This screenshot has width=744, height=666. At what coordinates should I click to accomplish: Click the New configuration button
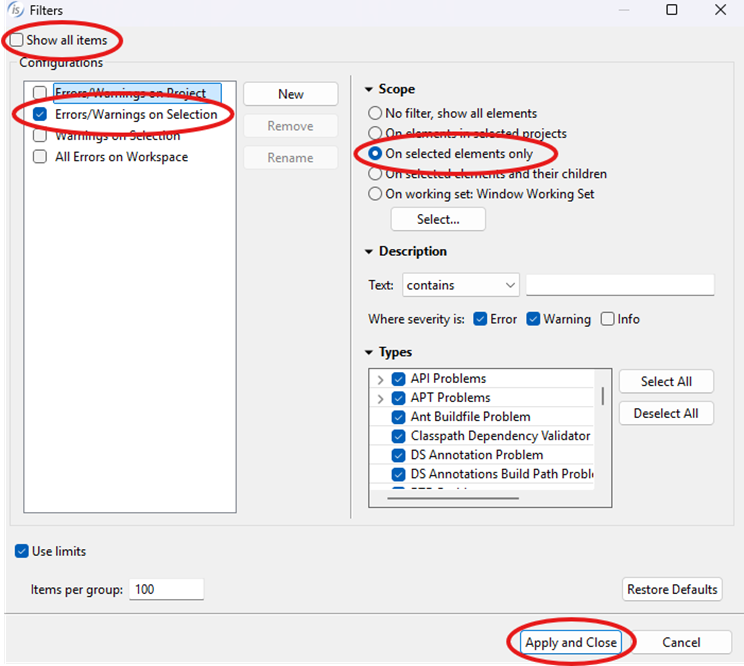[291, 94]
